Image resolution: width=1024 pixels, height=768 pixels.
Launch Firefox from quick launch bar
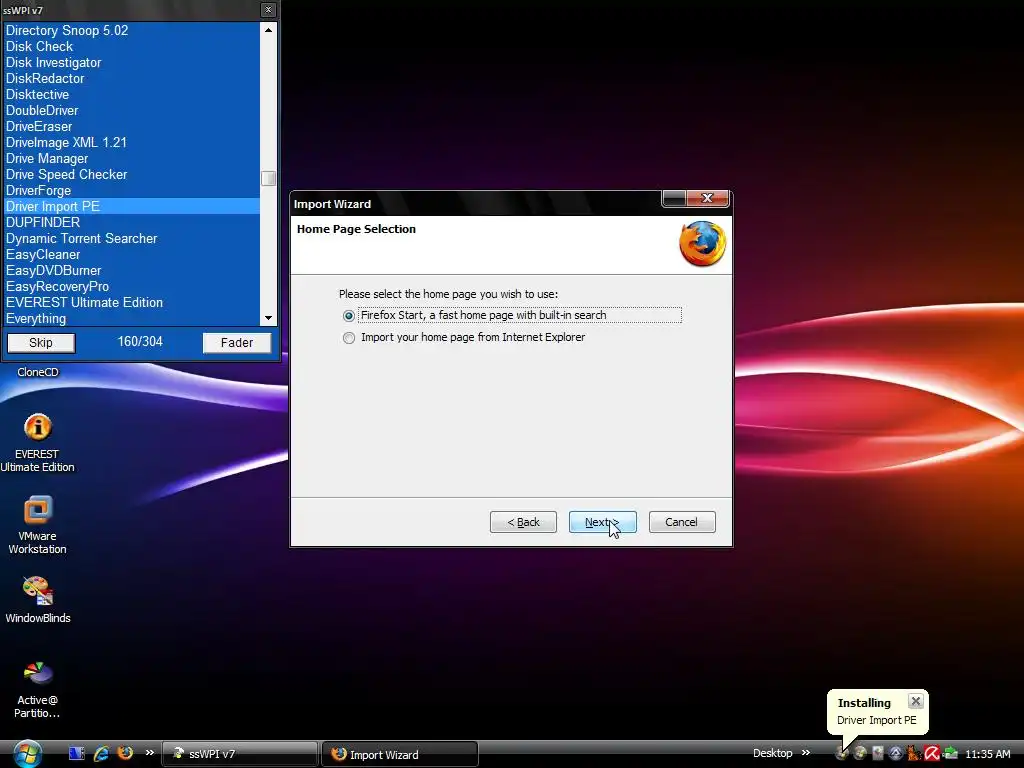(x=125, y=753)
